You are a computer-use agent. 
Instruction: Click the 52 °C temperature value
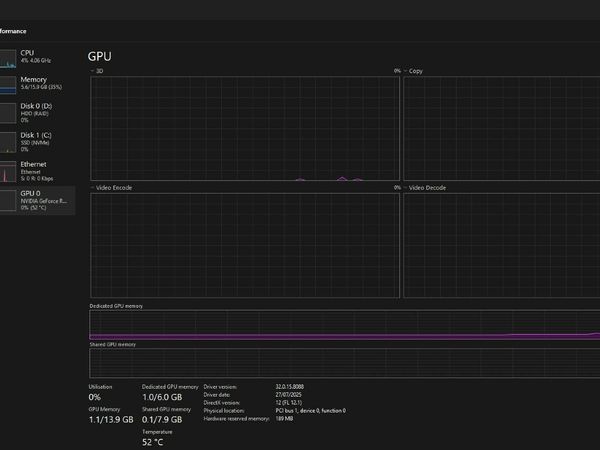tap(152, 441)
